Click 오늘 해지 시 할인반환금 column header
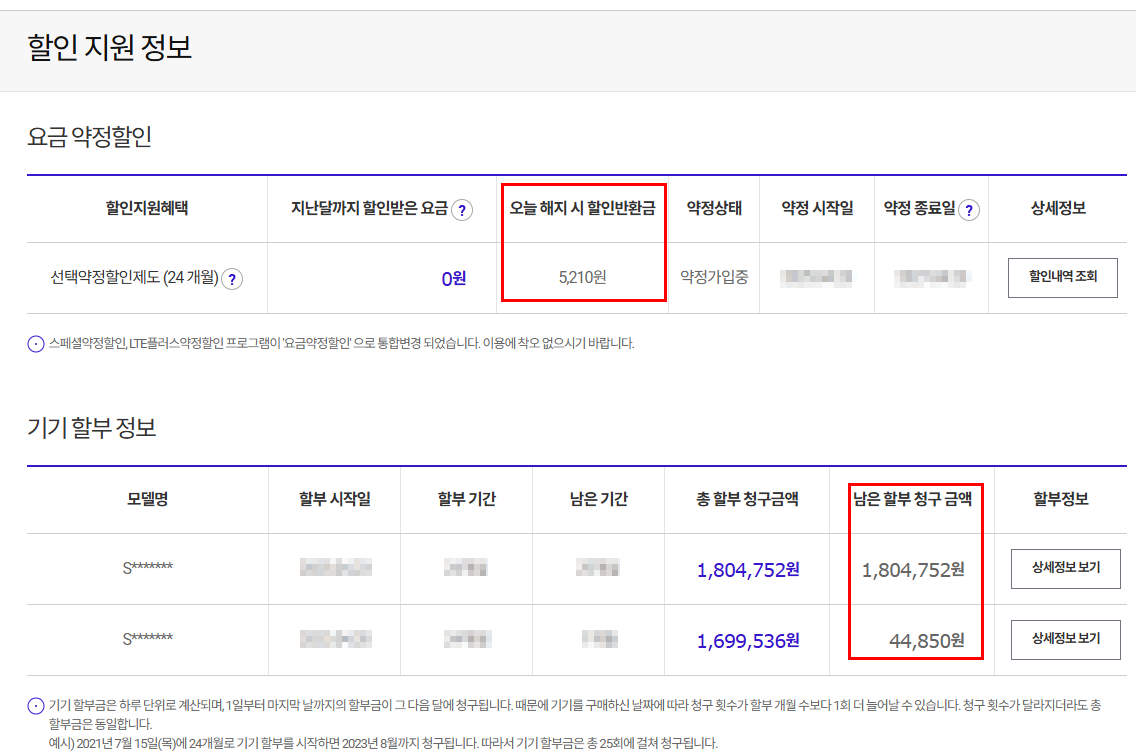Screen dimensions: 1136x754 coord(582,209)
